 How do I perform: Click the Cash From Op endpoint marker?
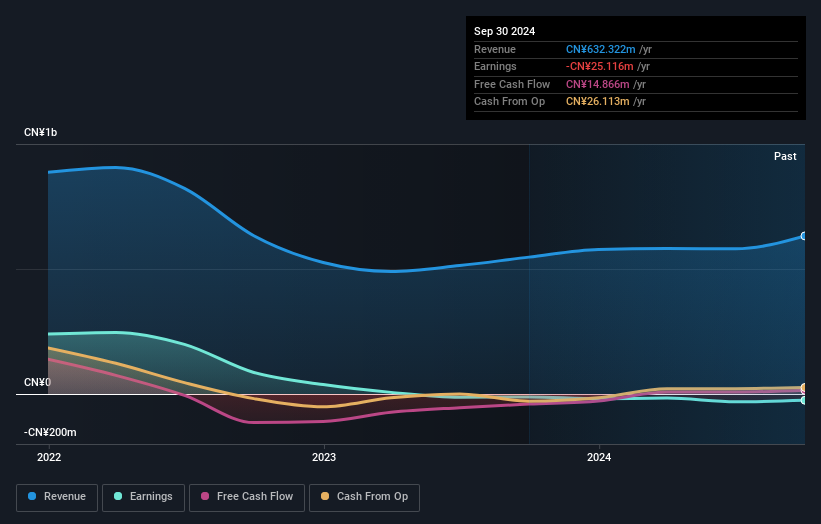click(x=804, y=387)
